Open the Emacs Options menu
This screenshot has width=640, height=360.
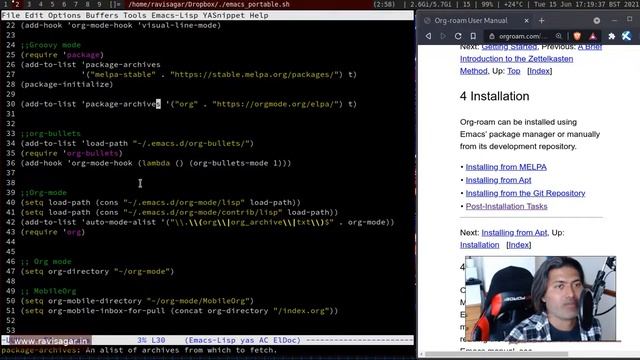[64, 16]
